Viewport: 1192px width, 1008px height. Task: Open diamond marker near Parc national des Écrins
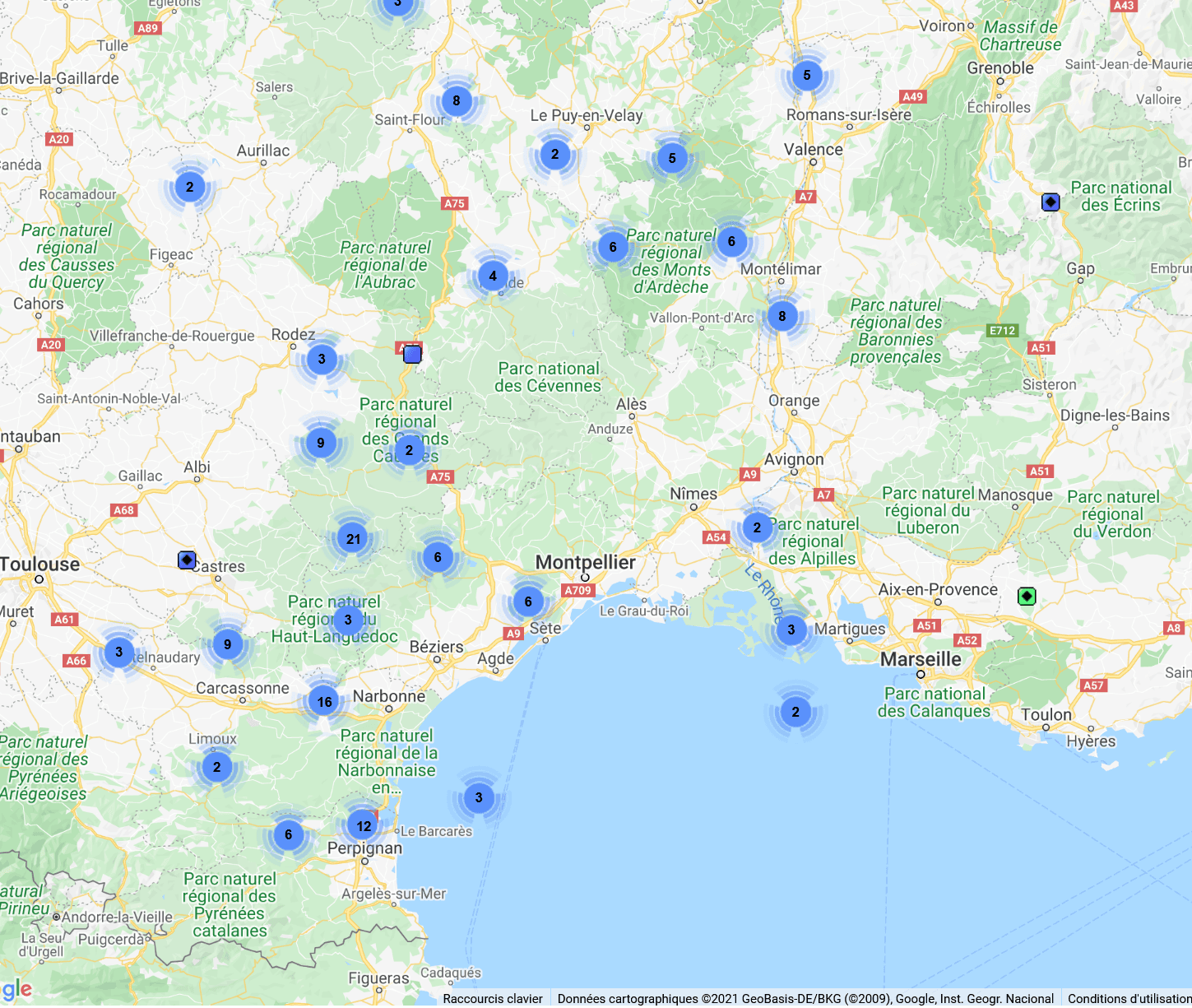[x=1051, y=202]
